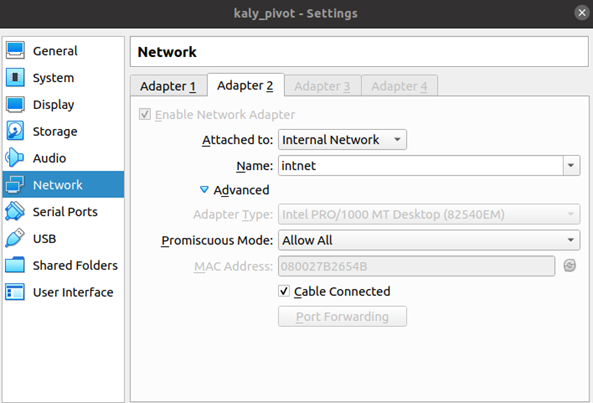Toggle Enable Network Adapter checkbox
593x403 pixels.
145,114
